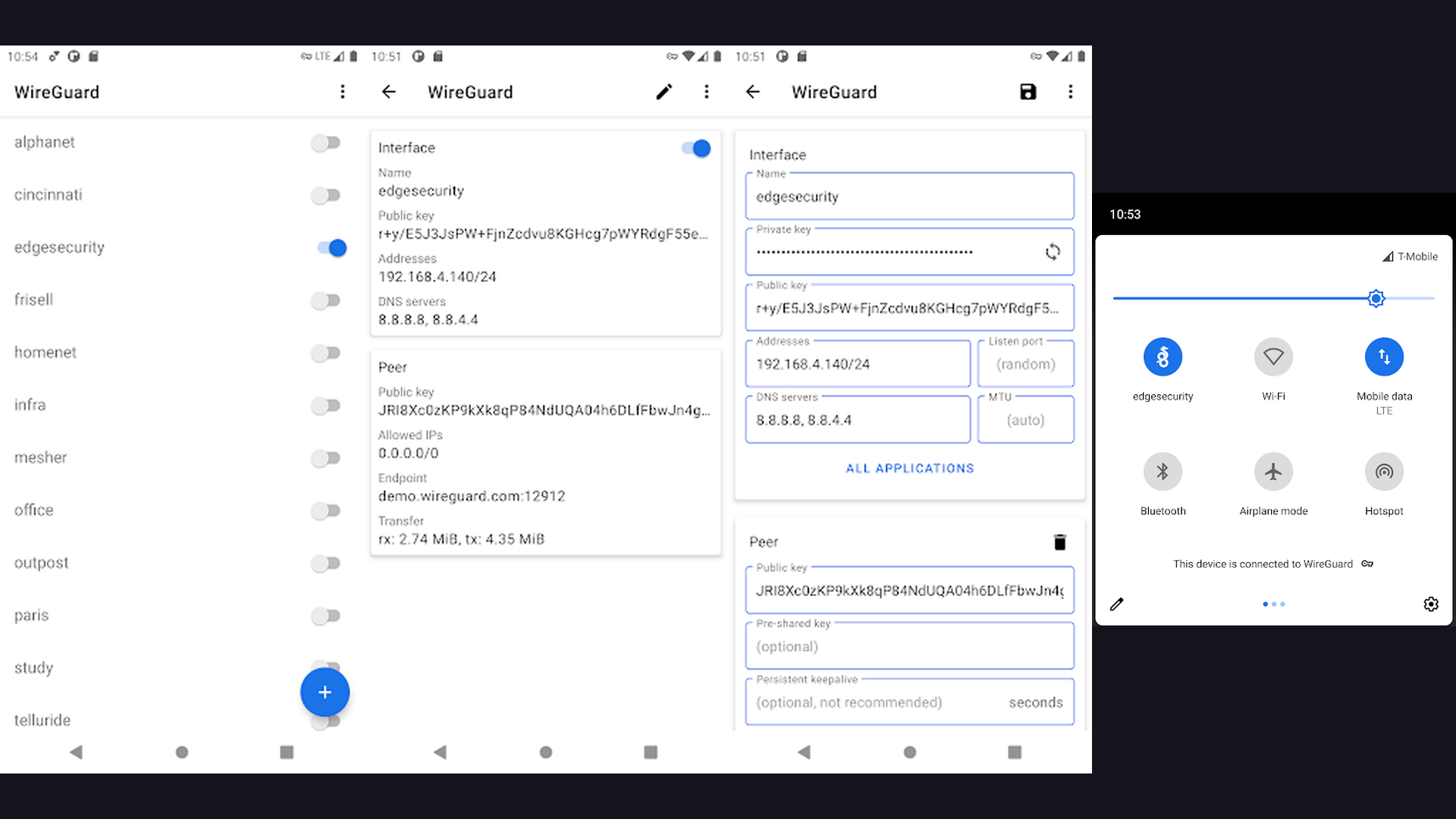The image size is (1456, 819).
Task: Focus the Private key field
Action: point(910,252)
